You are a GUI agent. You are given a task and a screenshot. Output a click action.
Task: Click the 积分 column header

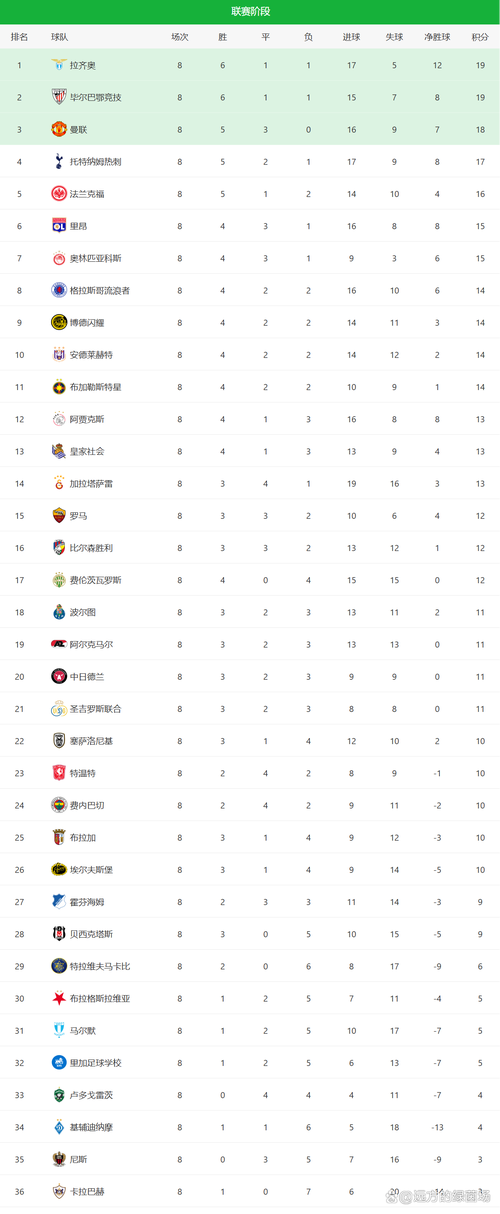[x=480, y=37]
